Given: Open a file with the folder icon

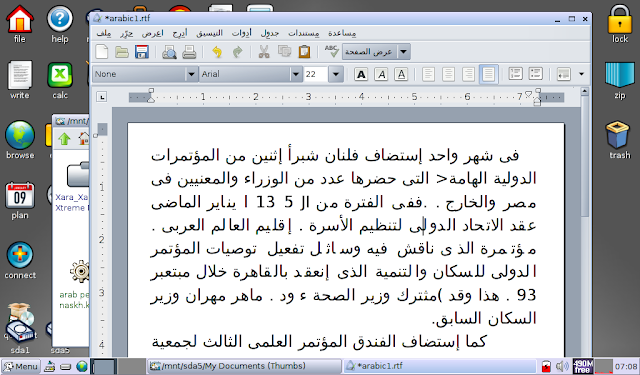Looking at the screenshot, I should [122, 52].
